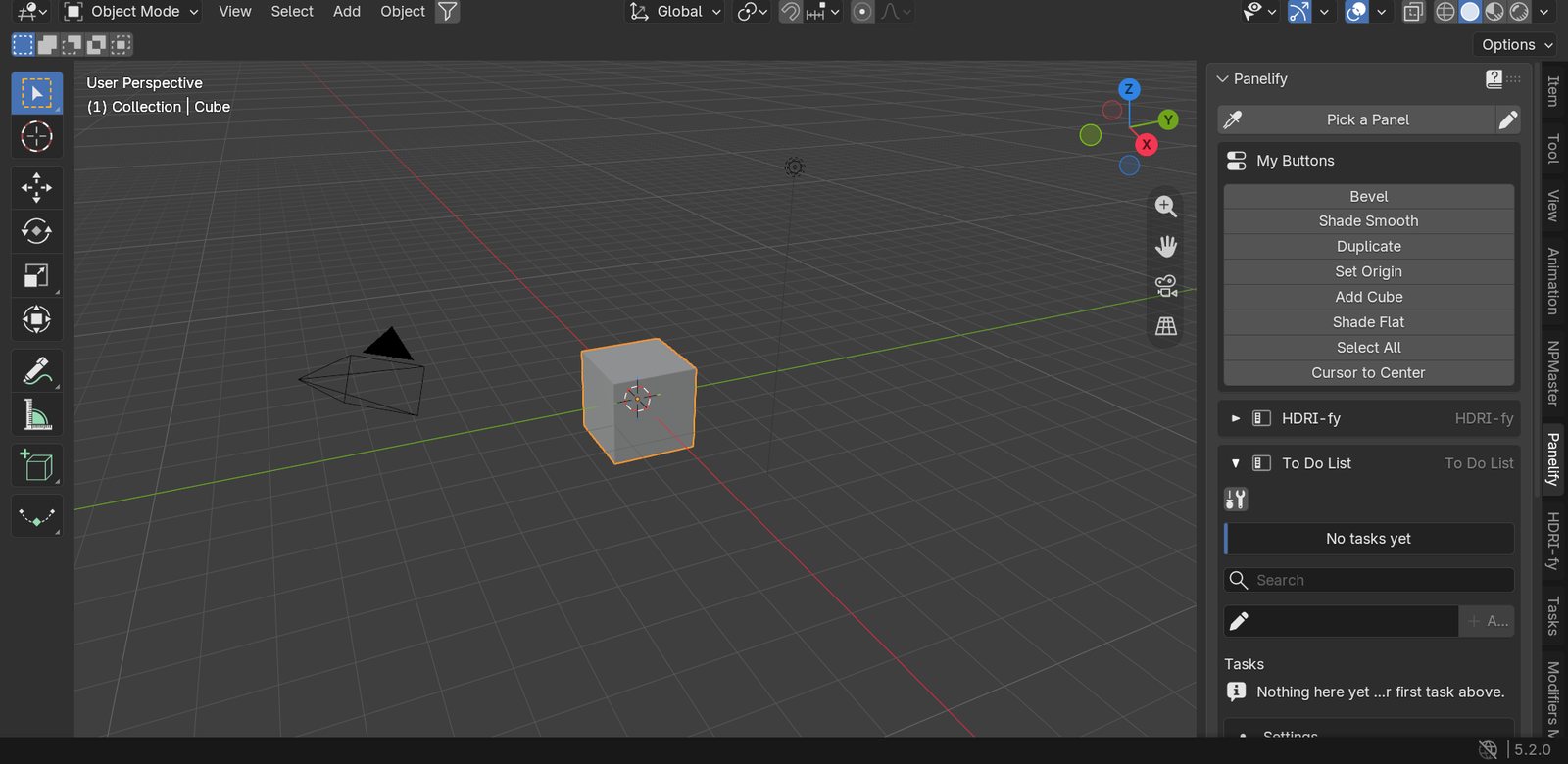Switch to rendered viewport shading
Viewport: 1568px width, 764px height.
(x=1519, y=12)
